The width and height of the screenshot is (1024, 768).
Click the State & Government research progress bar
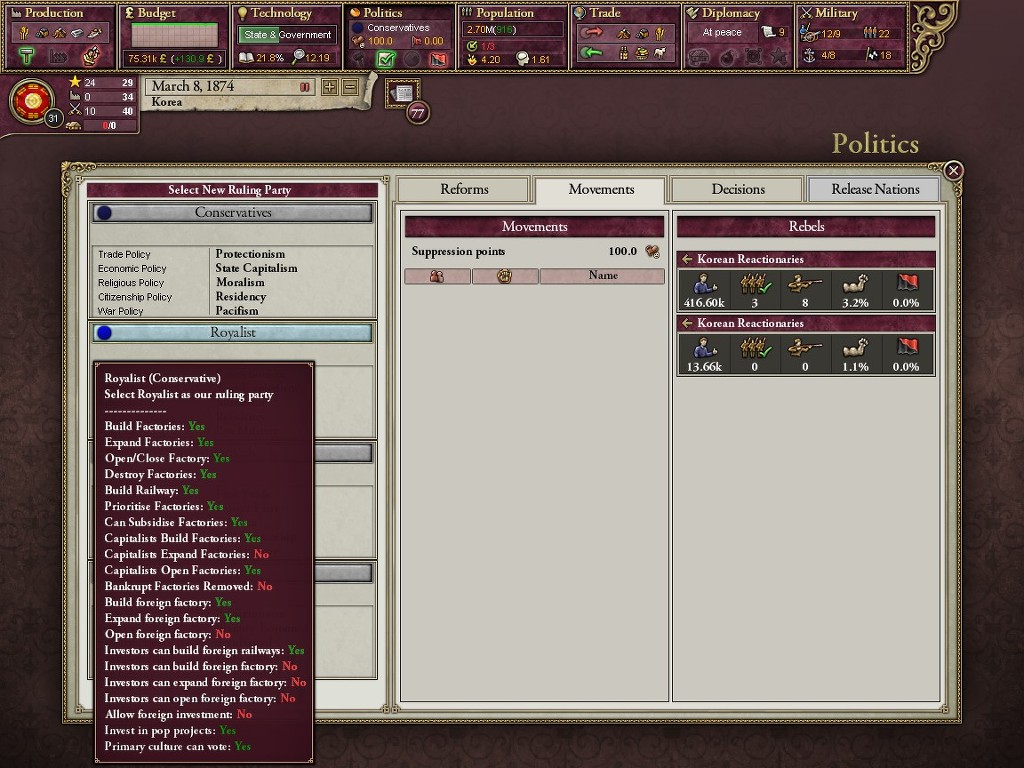[x=287, y=35]
